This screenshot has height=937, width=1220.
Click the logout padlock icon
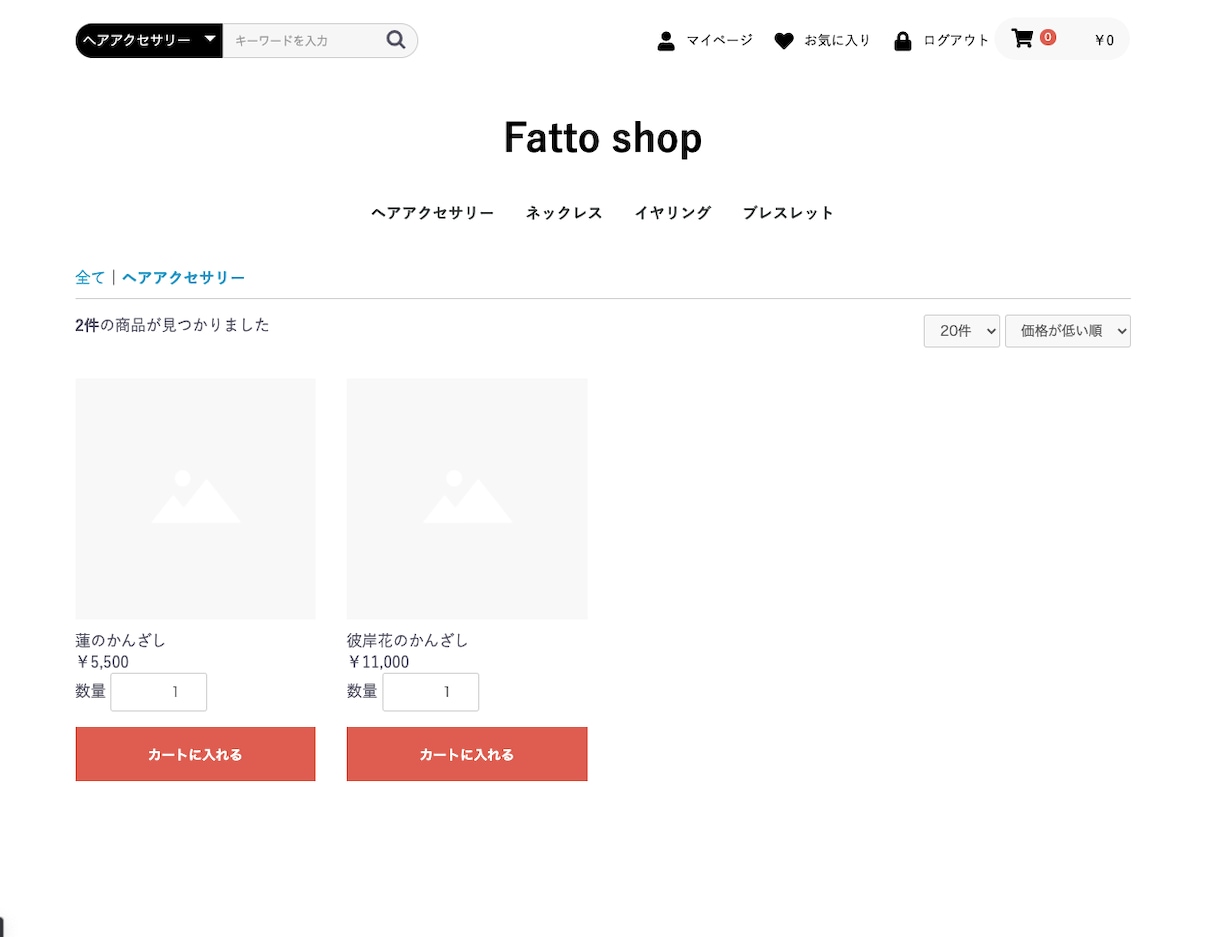[903, 41]
